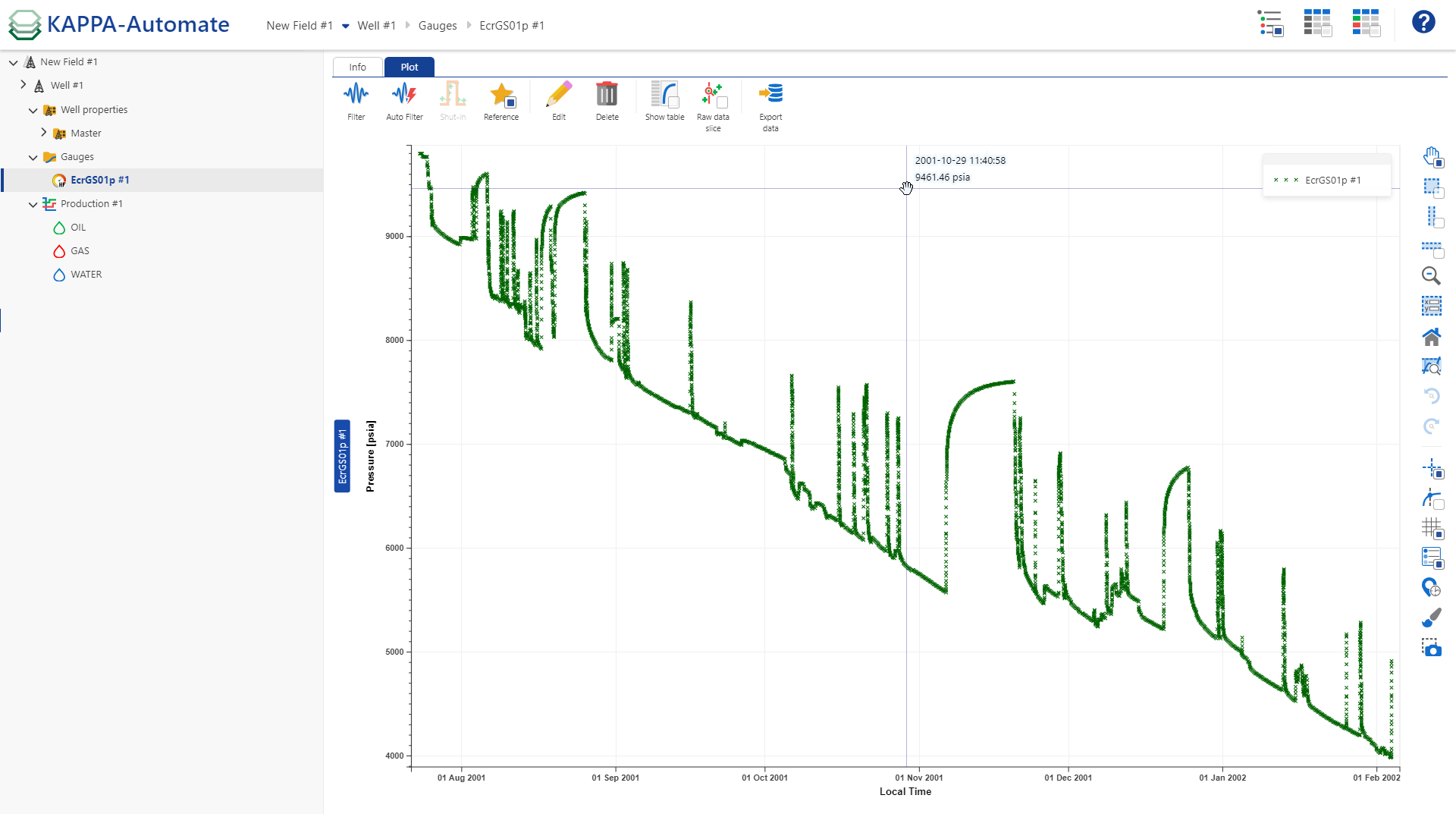Click New Field #1 breadcrumb text
1456x814 pixels.
(300, 26)
